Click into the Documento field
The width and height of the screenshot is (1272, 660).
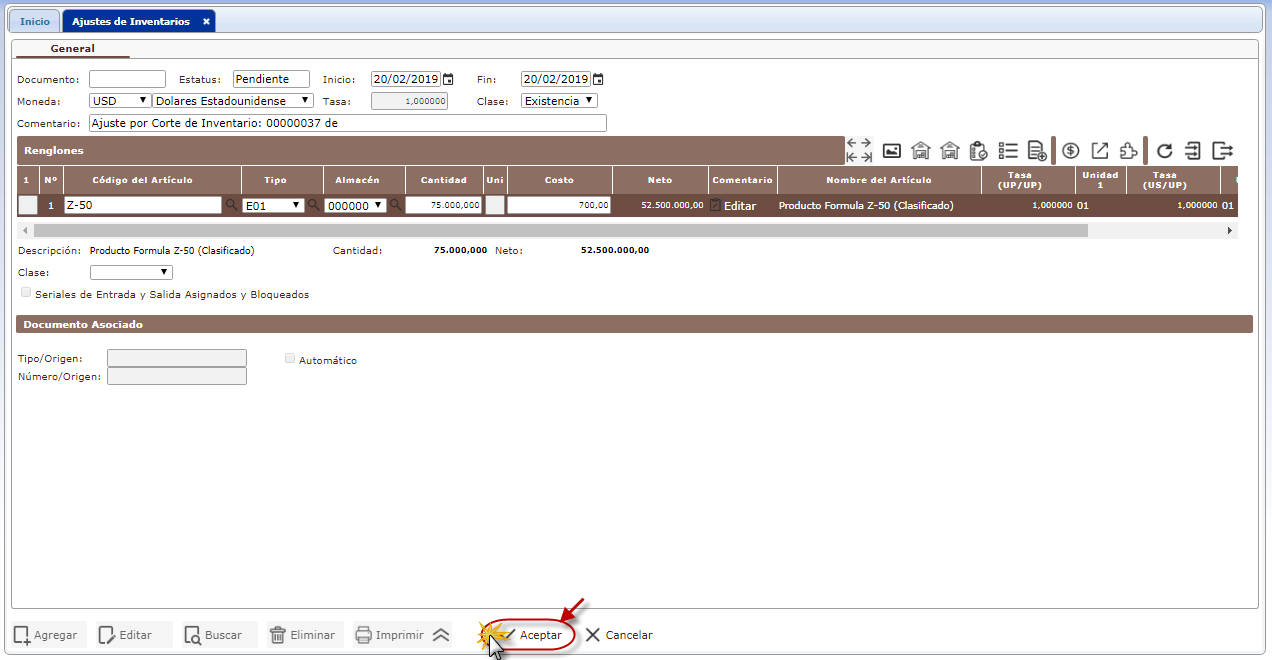(127, 79)
